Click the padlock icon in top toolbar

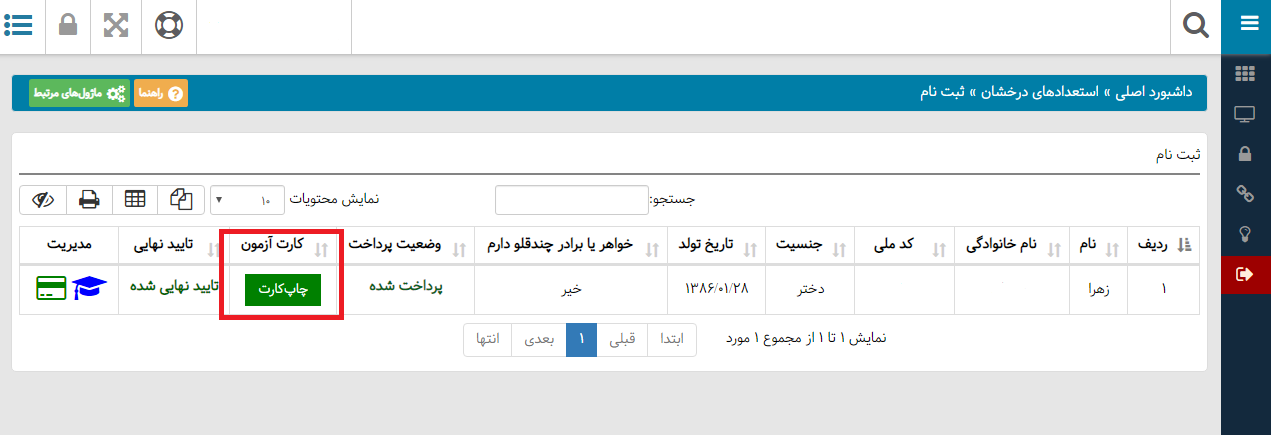[68, 25]
